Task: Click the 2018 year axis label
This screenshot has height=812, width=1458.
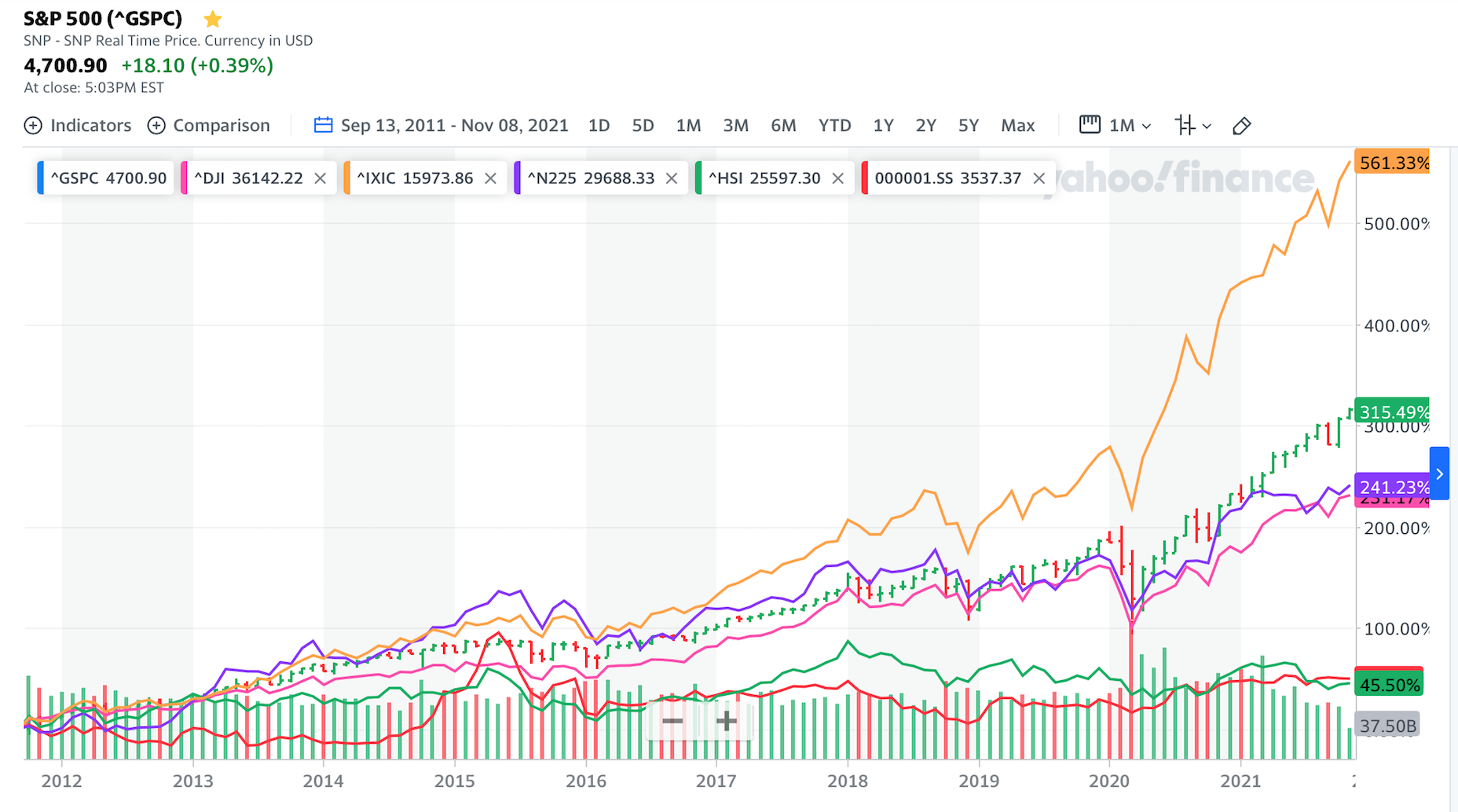Action: [848, 781]
